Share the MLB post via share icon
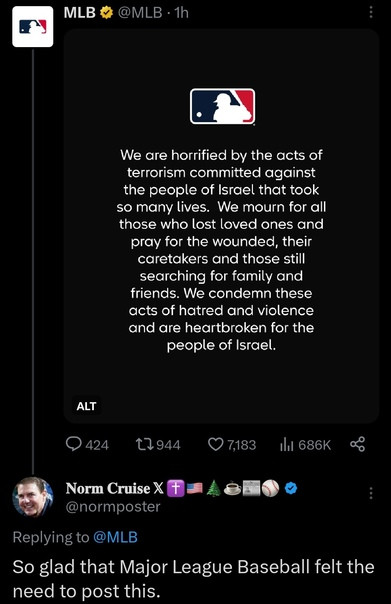The image size is (391, 604). (x=357, y=445)
